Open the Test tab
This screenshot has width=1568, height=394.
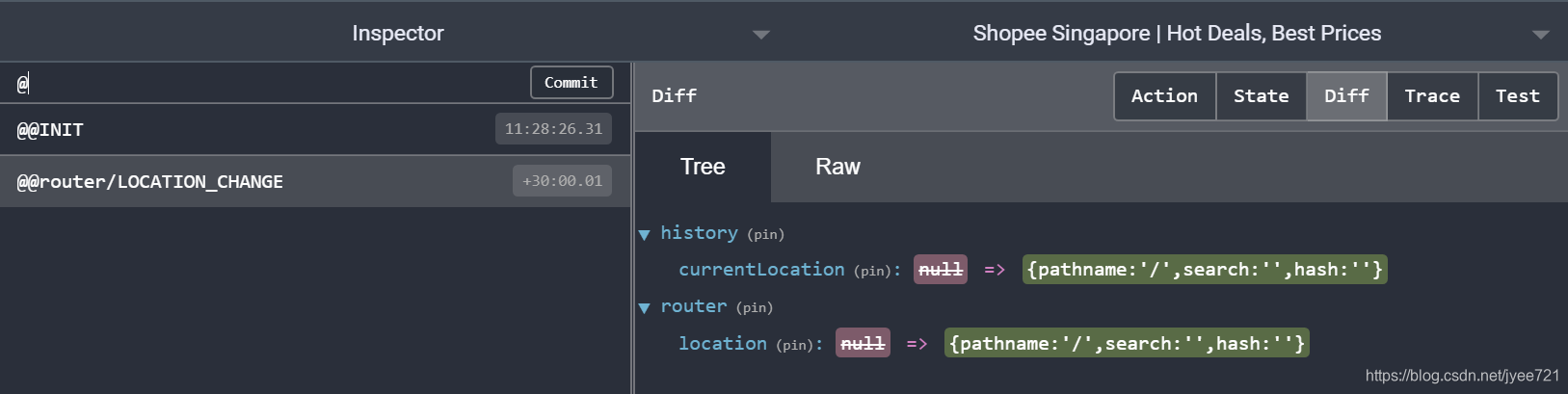1518,96
